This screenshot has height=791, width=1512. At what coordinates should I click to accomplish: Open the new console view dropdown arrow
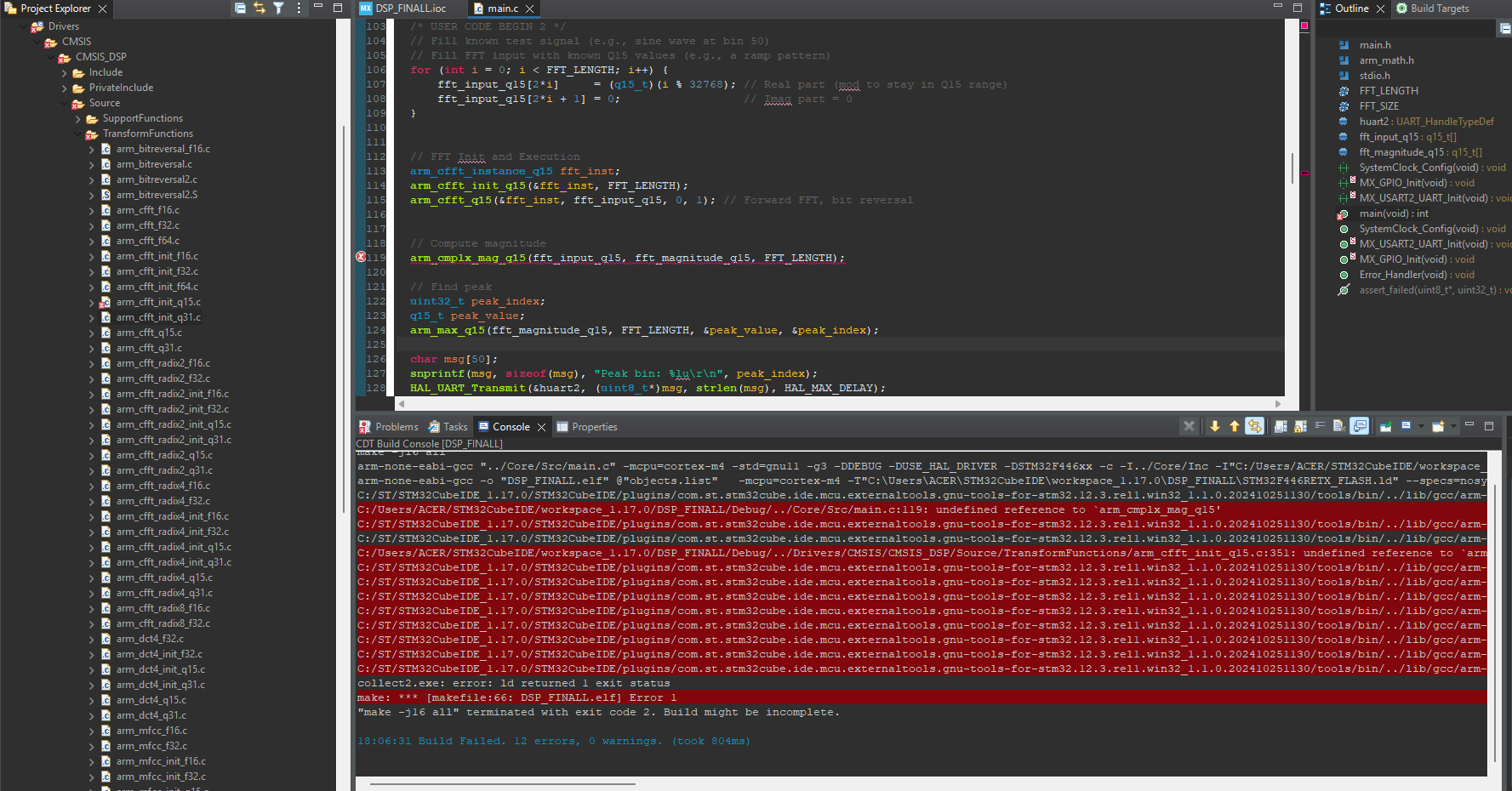1453,426
